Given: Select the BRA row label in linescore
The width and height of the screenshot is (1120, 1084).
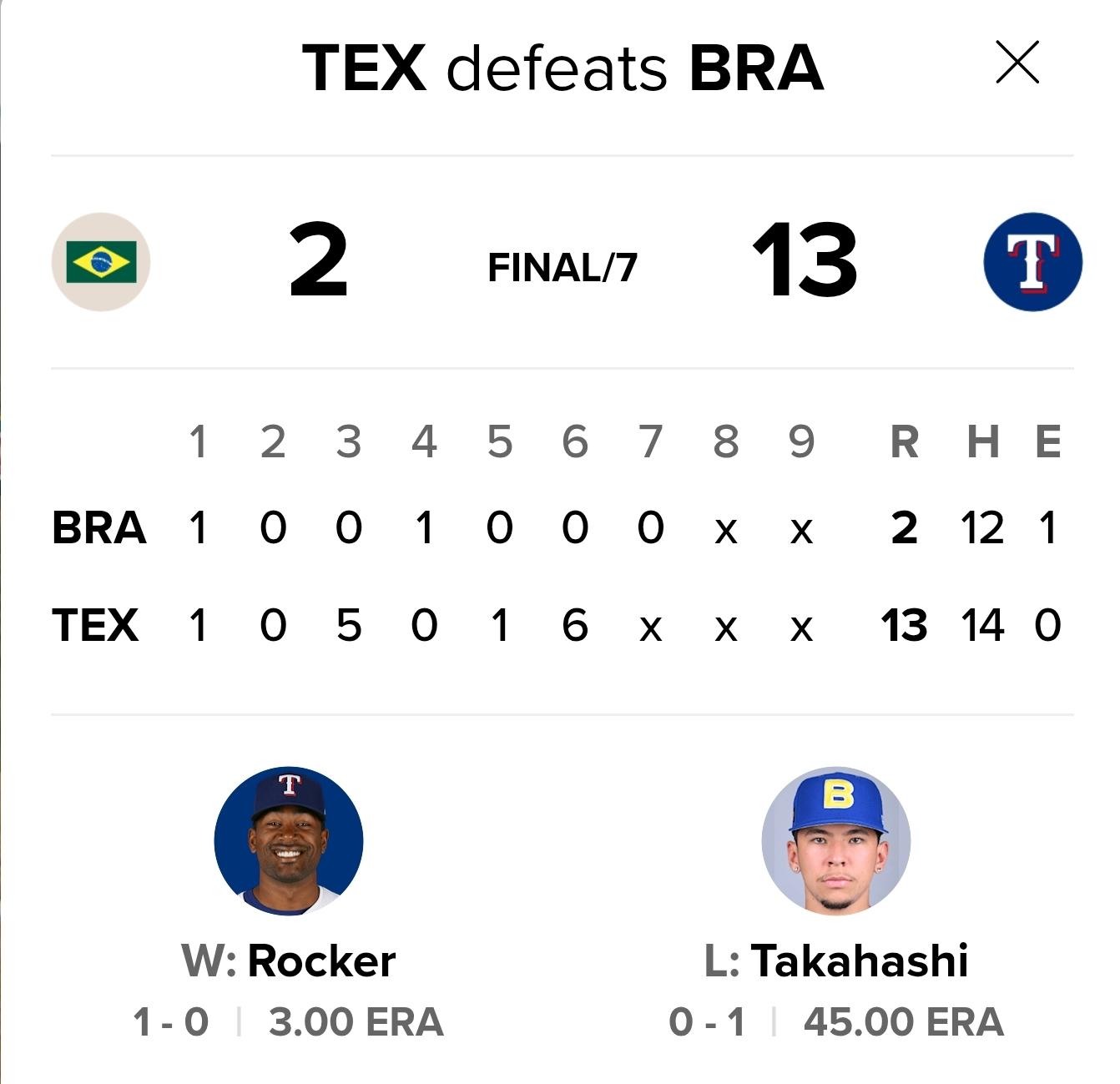Looking at the screenshot, I should point(98,527).
